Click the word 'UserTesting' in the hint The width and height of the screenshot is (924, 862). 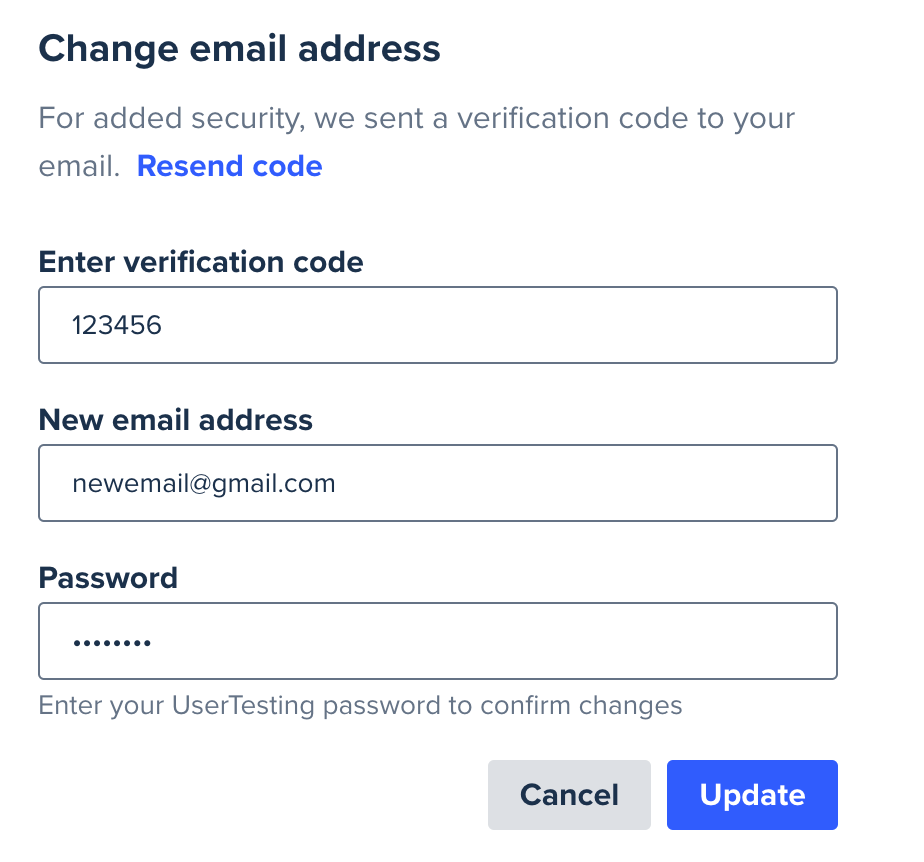pyautogui.click(x=243, y=705)
